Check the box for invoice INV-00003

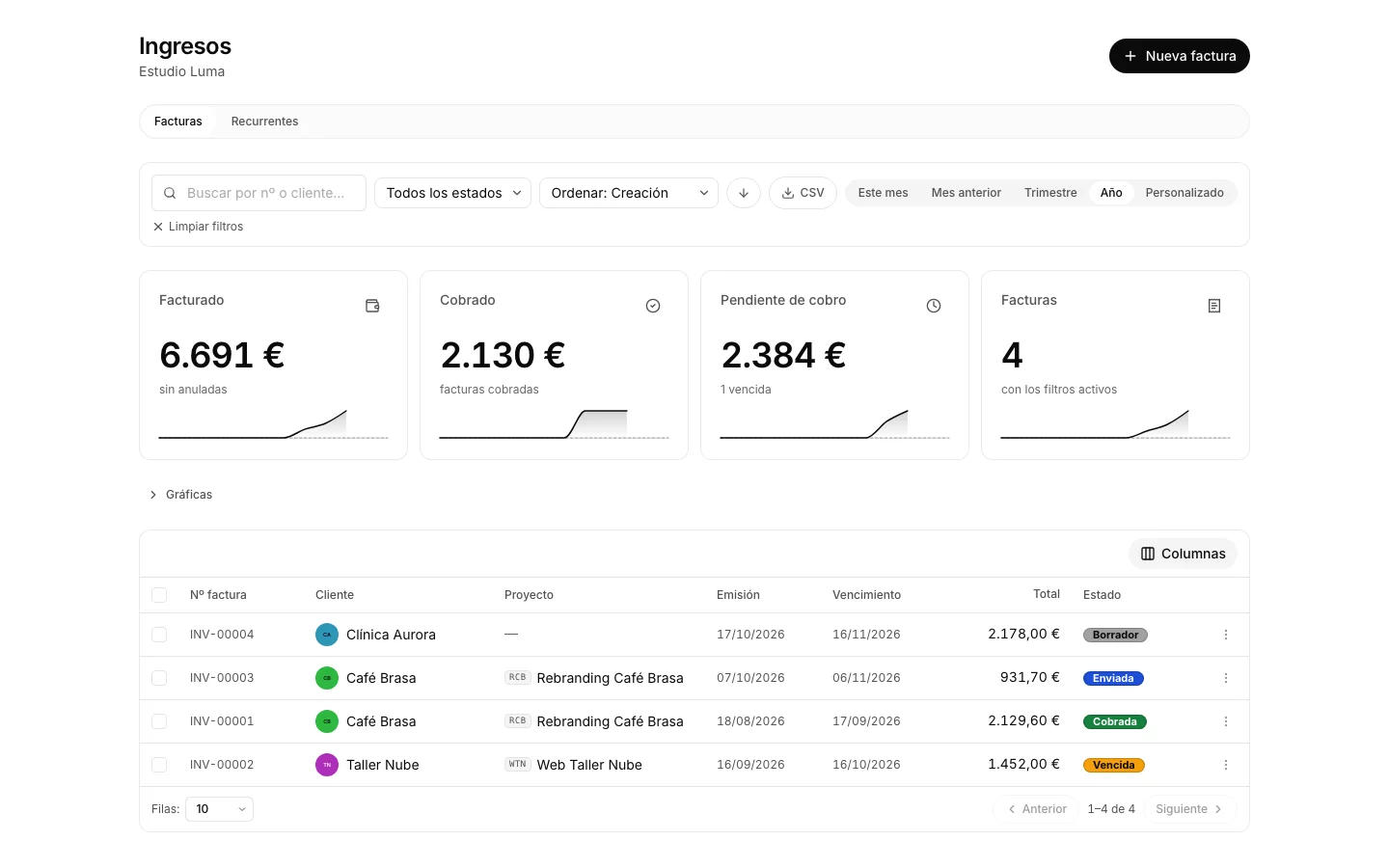tap(159, 678)
